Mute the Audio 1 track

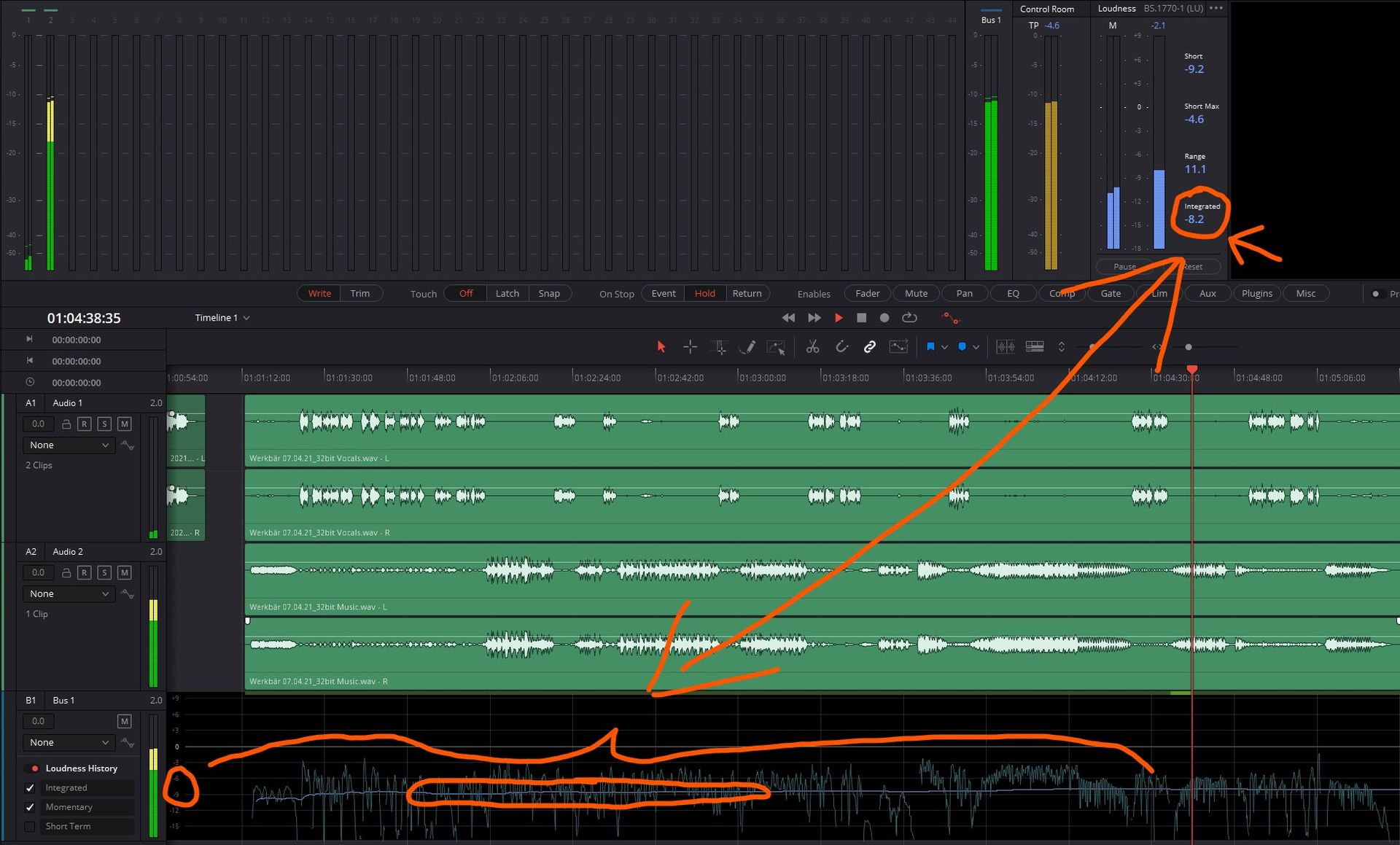125,424
